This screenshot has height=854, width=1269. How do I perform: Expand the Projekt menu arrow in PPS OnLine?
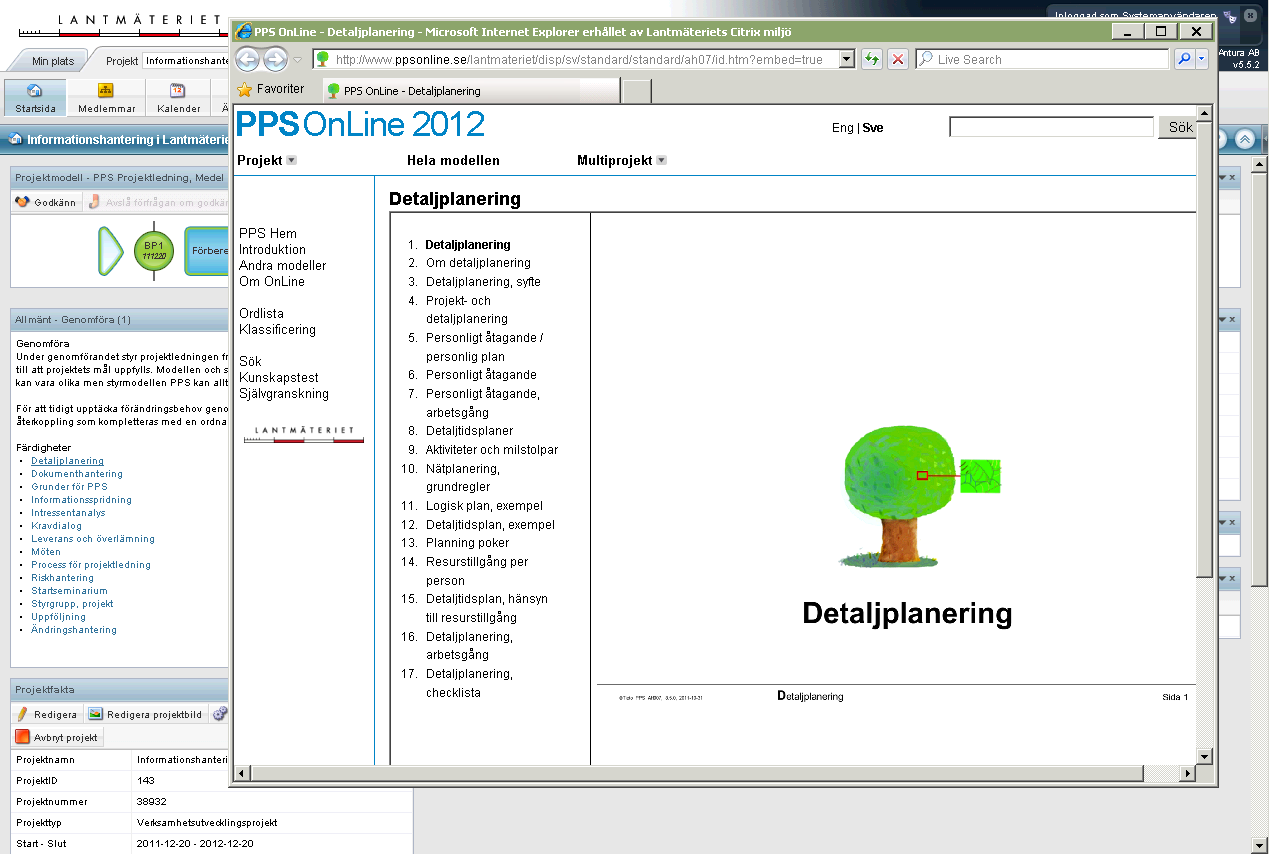(291, 160)
